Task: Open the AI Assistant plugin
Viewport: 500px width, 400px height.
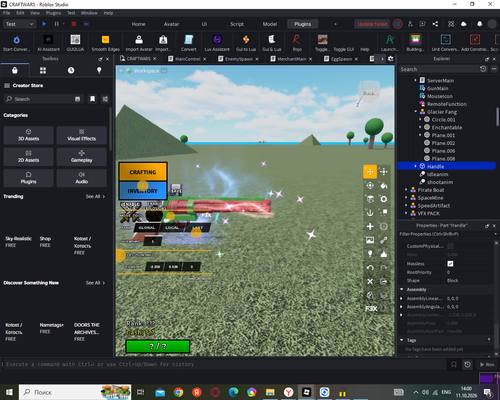Action: (48, 43)
